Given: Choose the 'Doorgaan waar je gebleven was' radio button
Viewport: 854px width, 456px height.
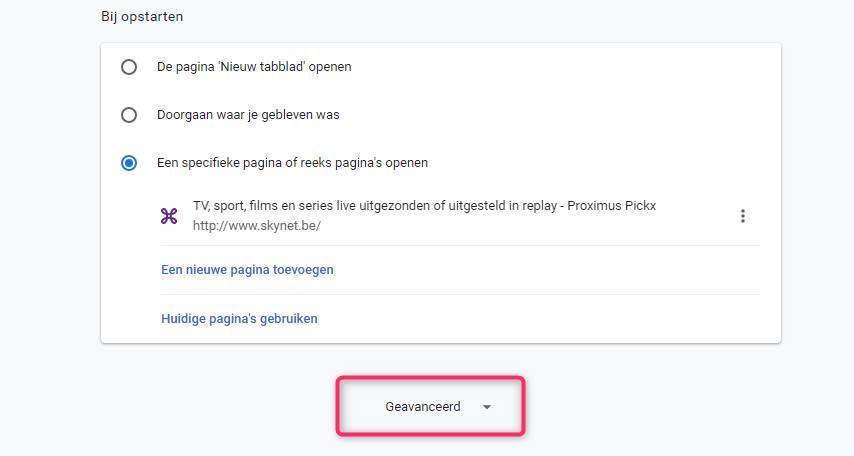Looking at the screenshot, I should coord(129,115).
